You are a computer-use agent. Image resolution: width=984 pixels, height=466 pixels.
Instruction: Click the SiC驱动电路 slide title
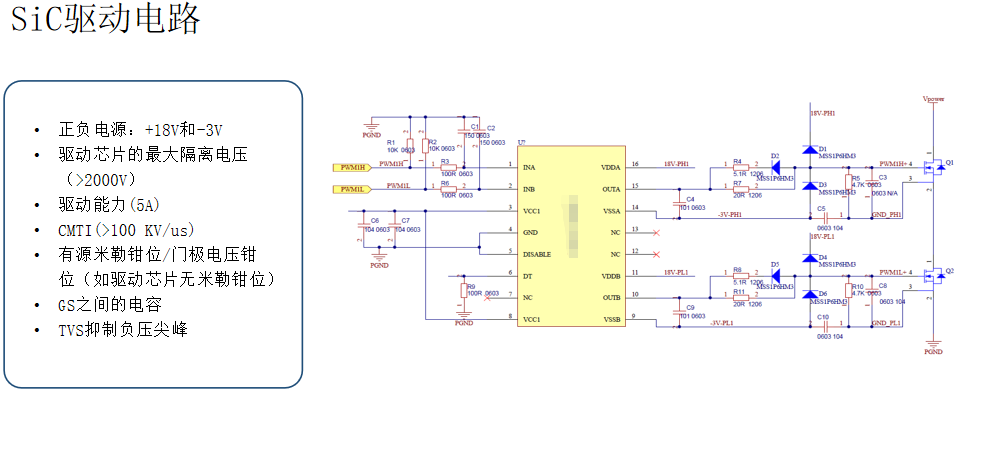point(106,18)
